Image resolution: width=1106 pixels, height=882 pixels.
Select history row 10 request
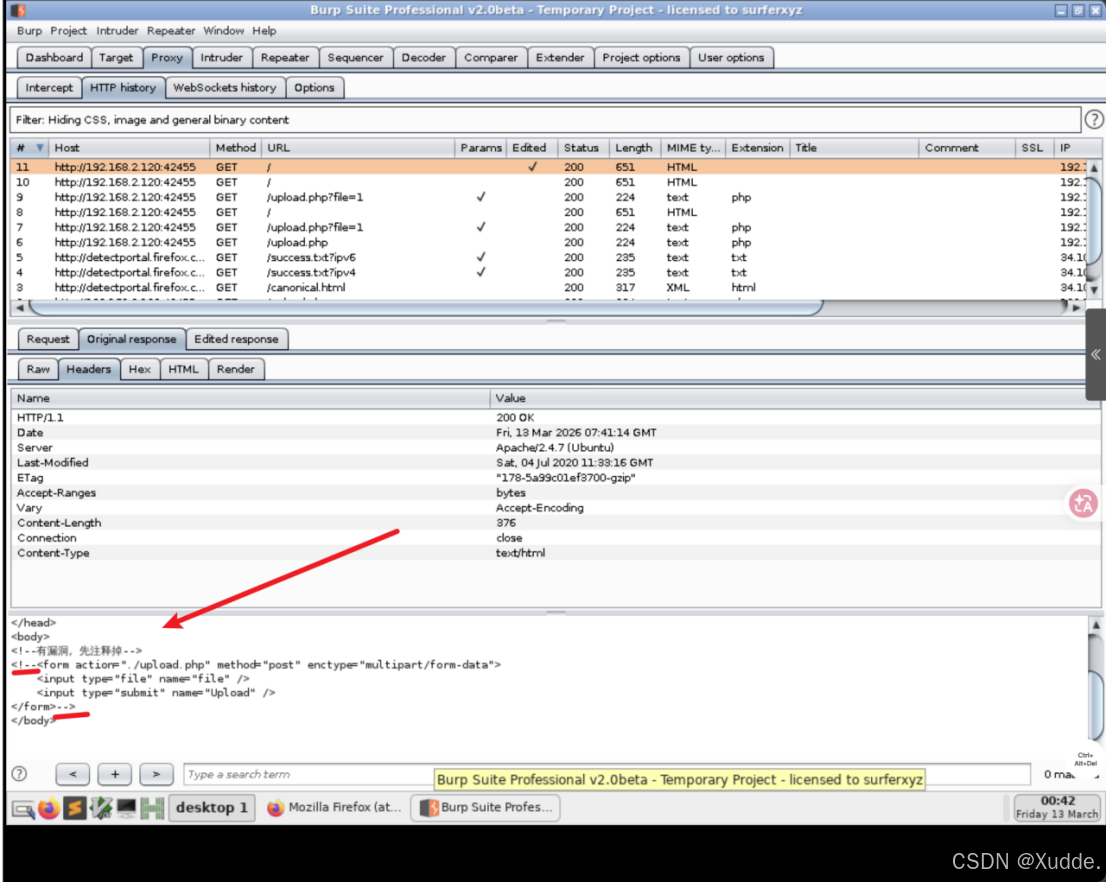pos(548,182)
